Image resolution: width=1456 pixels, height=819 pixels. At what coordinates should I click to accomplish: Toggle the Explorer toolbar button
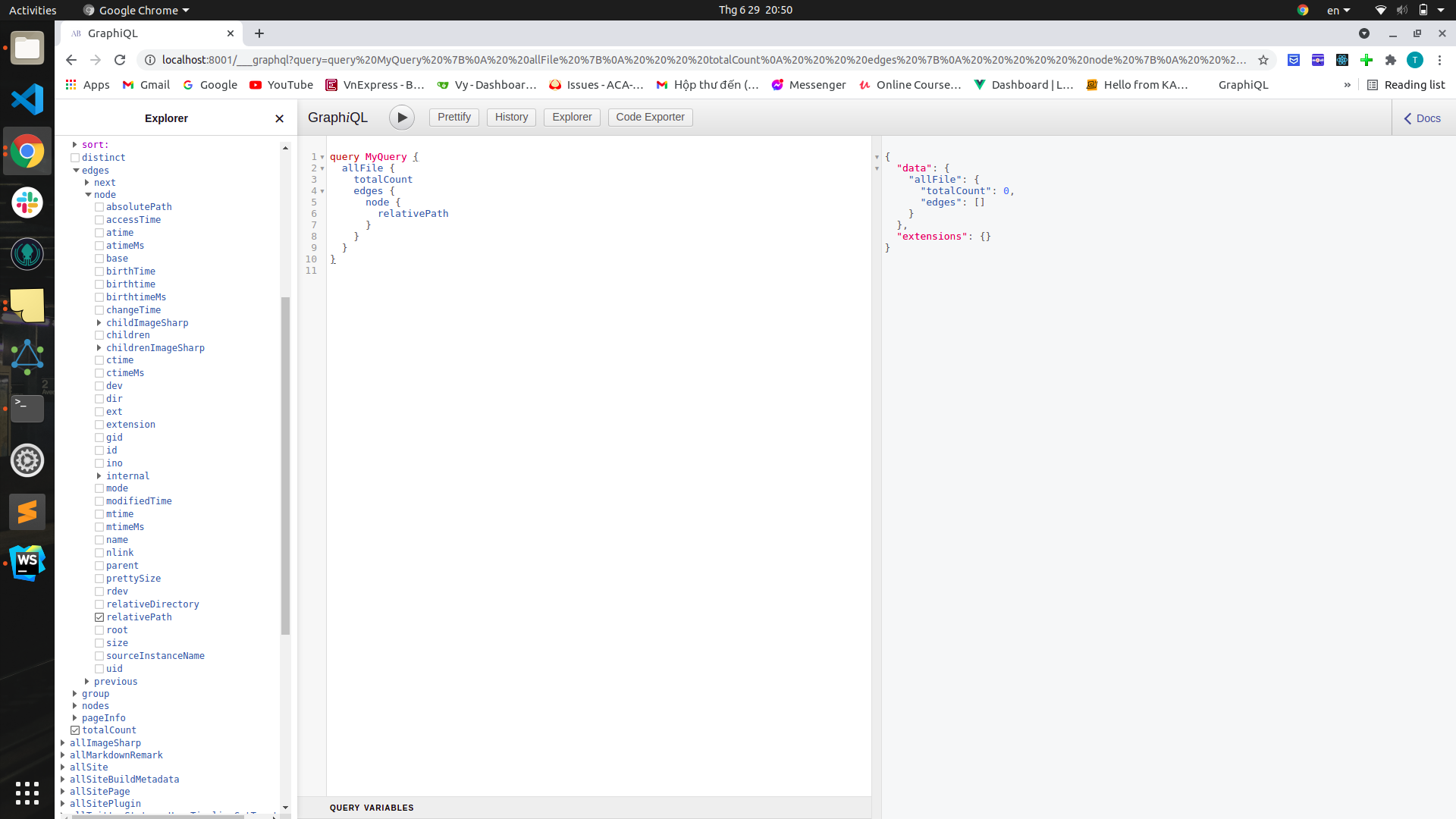click(x=572, y=117)
